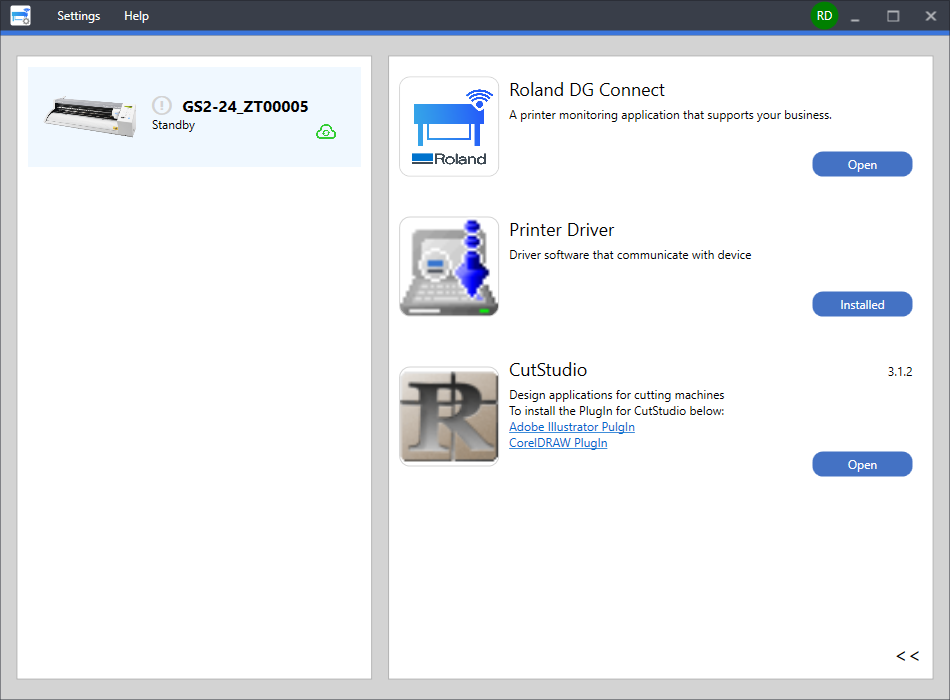This screenshot has width=950, height=700.
Task: Open CutStudio application
Action: coord(862,464)
